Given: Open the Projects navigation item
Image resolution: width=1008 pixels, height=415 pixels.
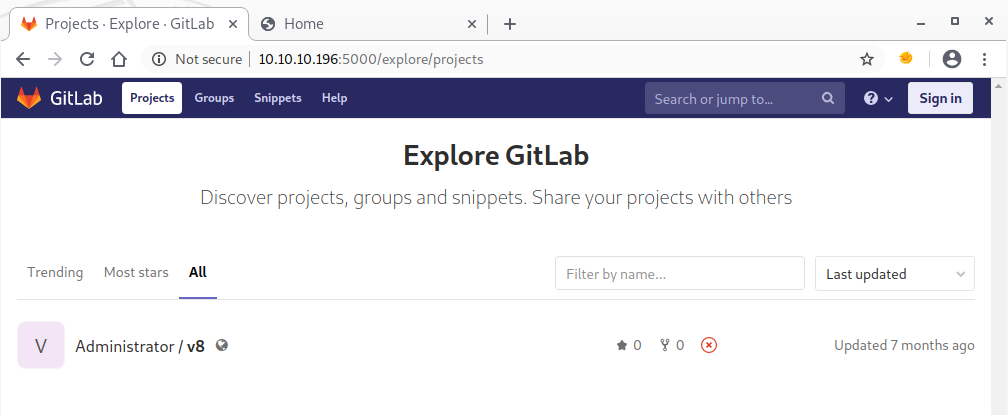Looking at the screenshot, I should (152, 98).
